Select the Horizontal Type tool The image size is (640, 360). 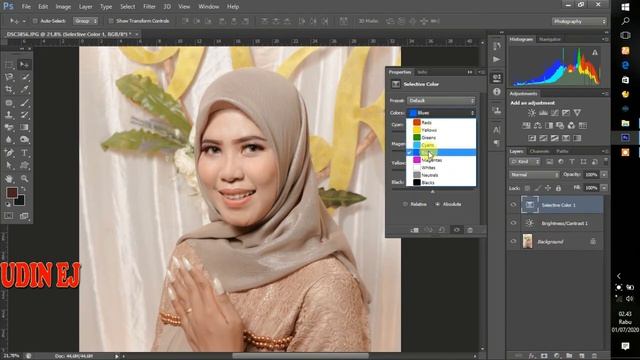click(24, 153)
